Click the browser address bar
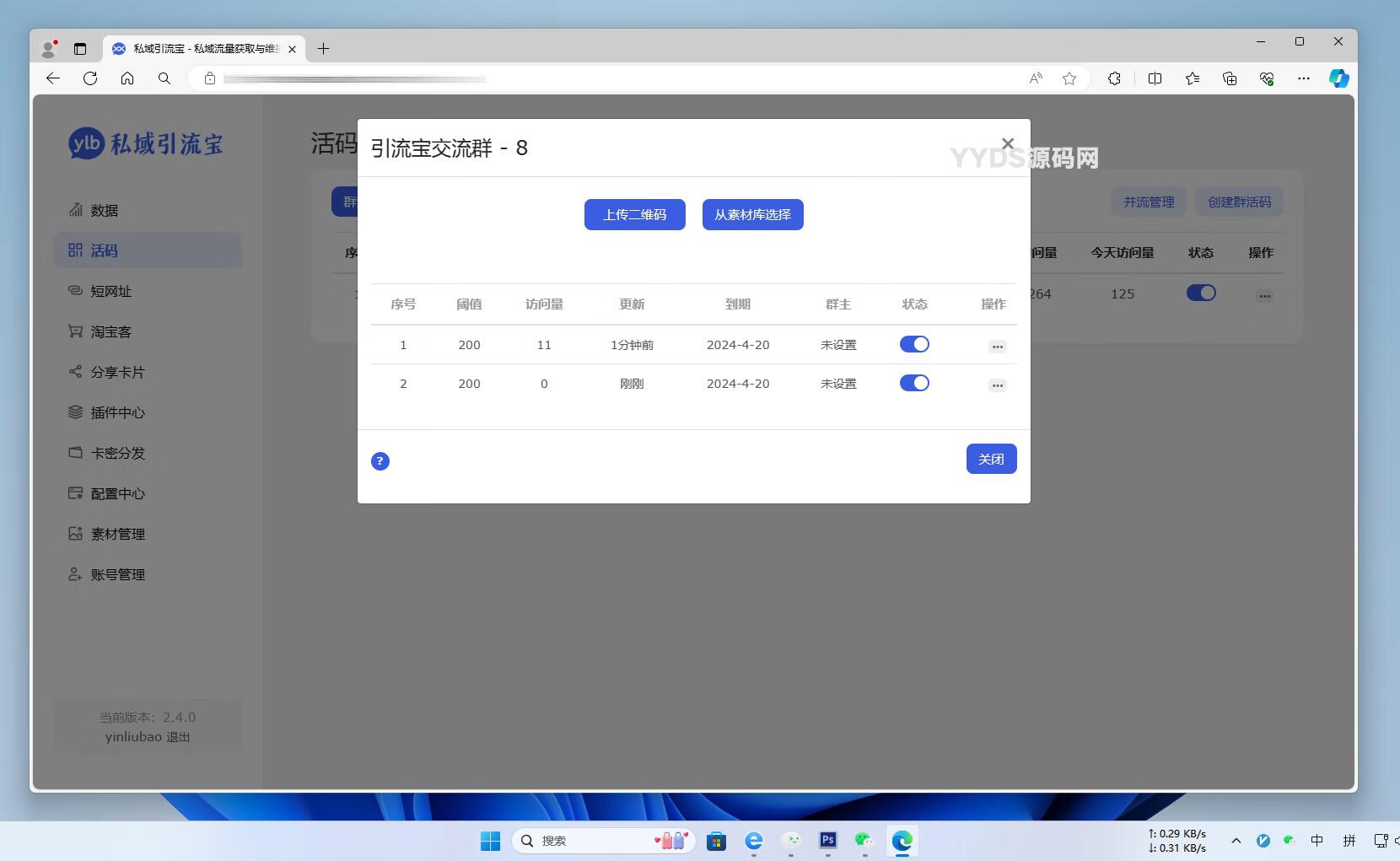Viewport: 1400px width, 861px height. tap(590, 78)
